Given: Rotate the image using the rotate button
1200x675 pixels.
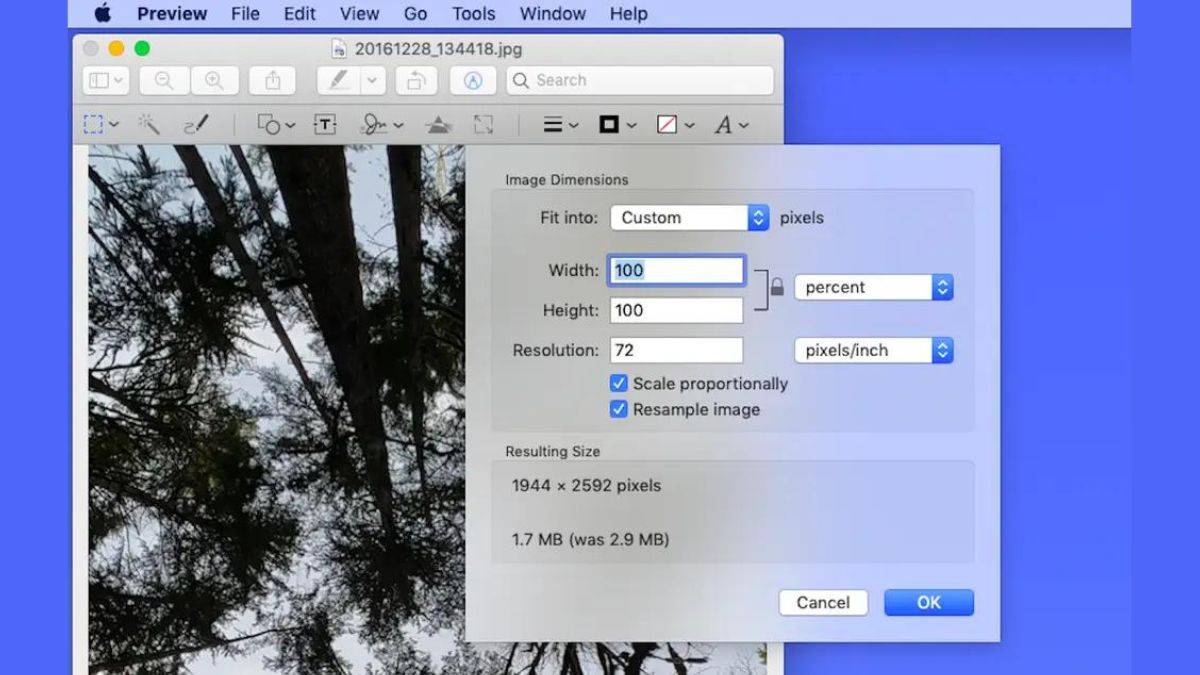Looking at the screenshot, I should [416, 80].
